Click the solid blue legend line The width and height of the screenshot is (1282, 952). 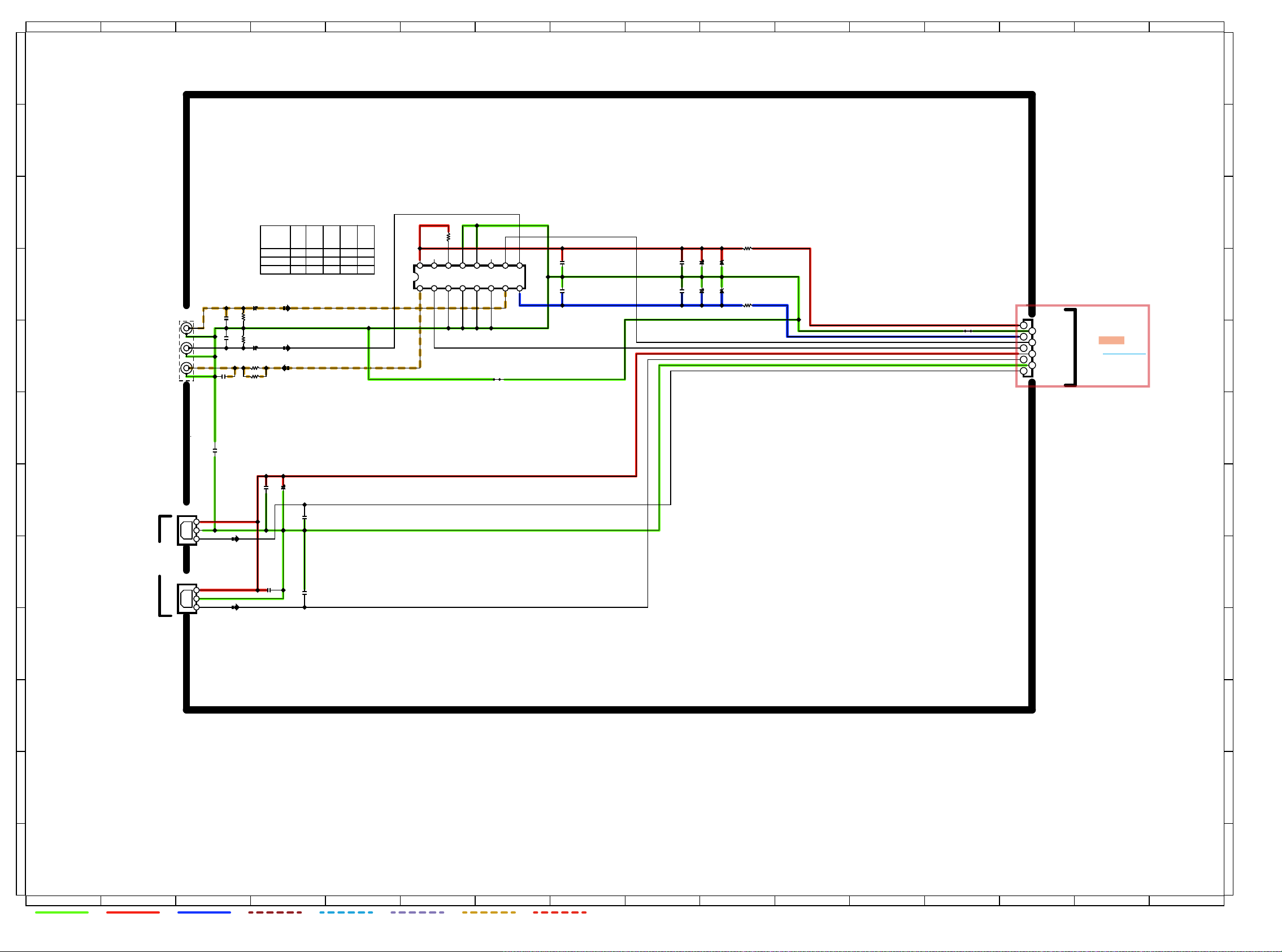[x=204, y=912]
